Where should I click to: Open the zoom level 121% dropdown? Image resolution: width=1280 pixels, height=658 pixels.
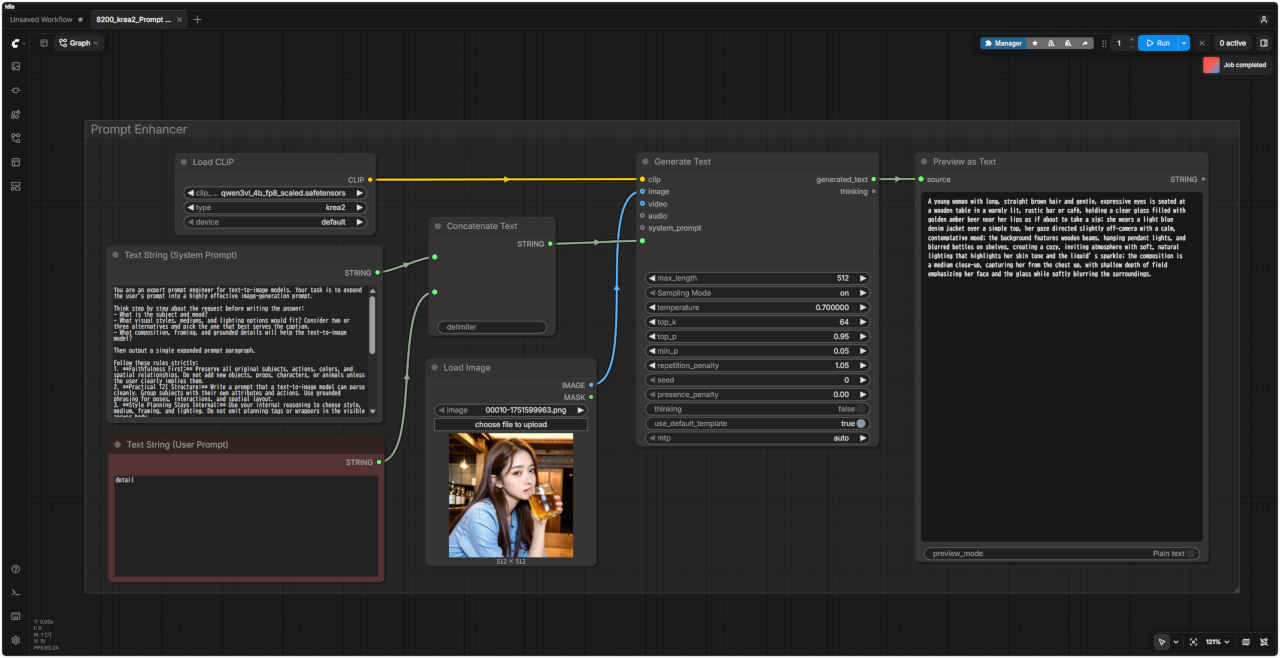pyautogui.click(x=1217, y=642)
